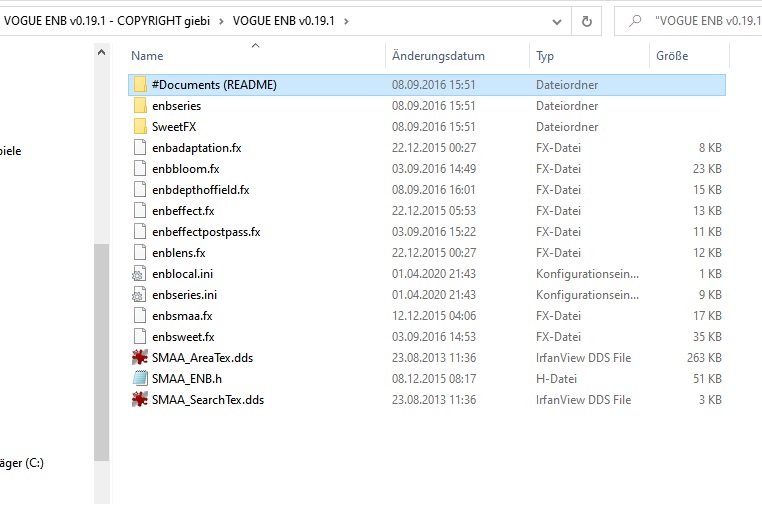Click the SweetFX folder icon
The image size is (762, 506).
140,127
